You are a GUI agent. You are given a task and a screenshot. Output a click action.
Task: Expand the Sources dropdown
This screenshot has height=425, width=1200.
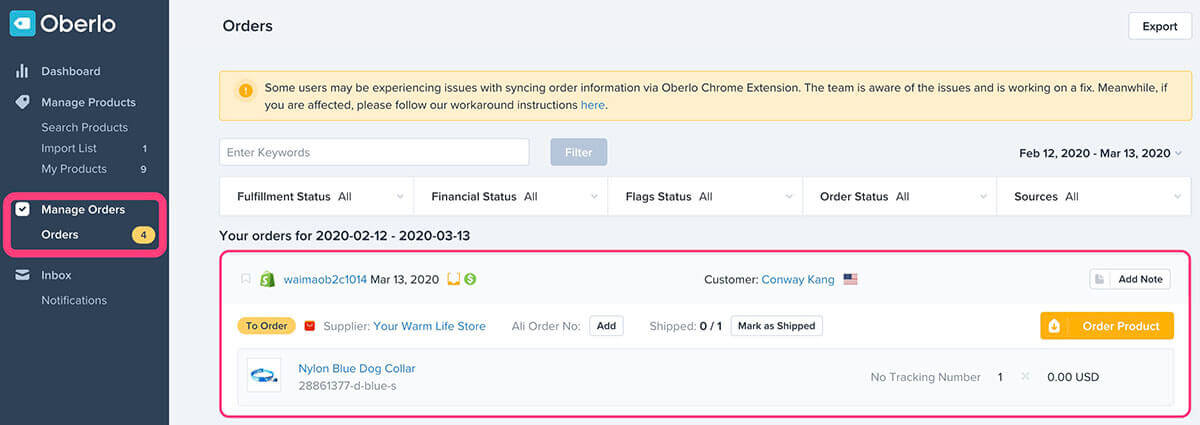(1094, 197)
